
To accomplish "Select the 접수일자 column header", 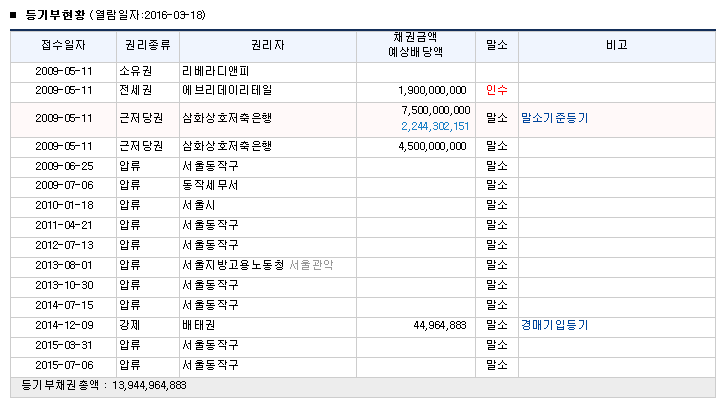I will tap(63, 45).
